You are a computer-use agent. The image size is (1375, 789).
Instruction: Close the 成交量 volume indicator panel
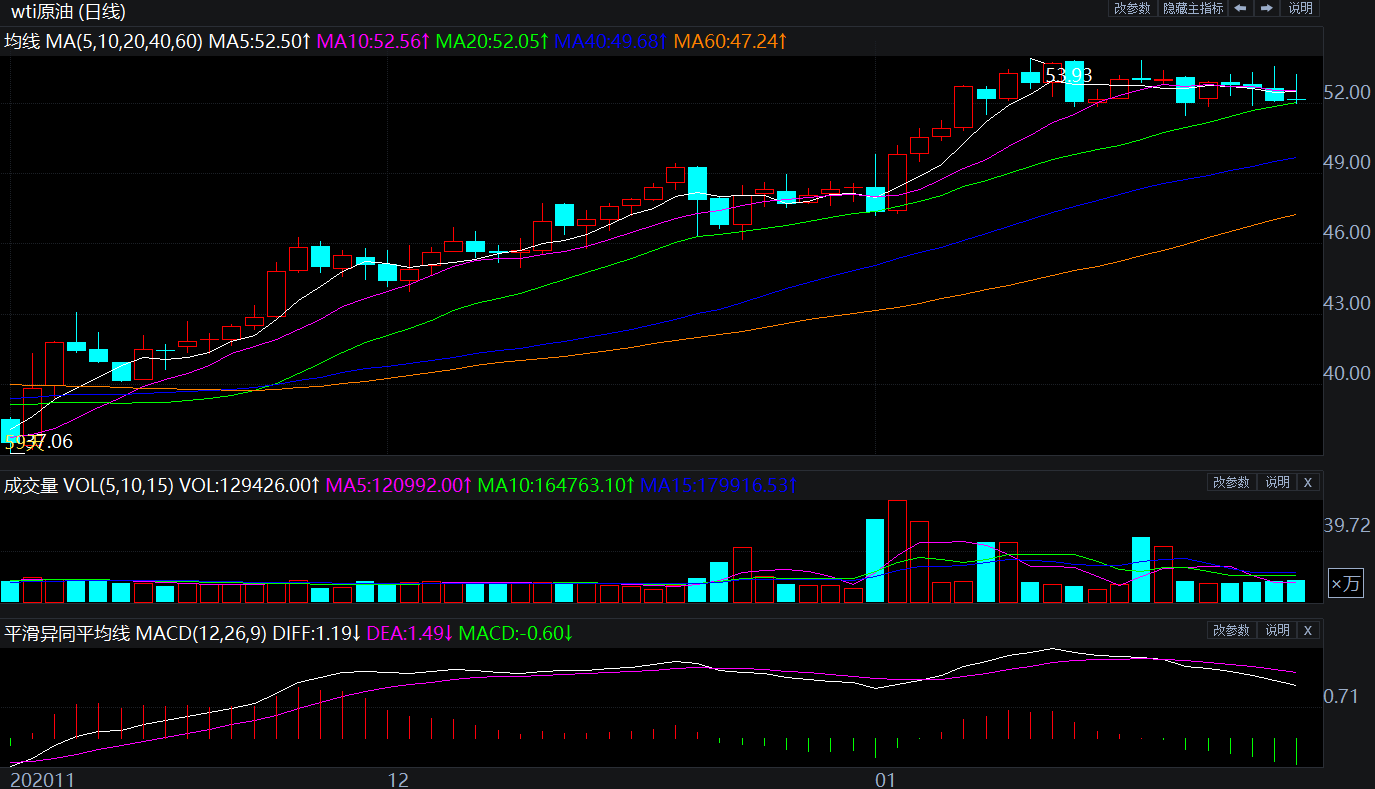(x=1307, y=482)
